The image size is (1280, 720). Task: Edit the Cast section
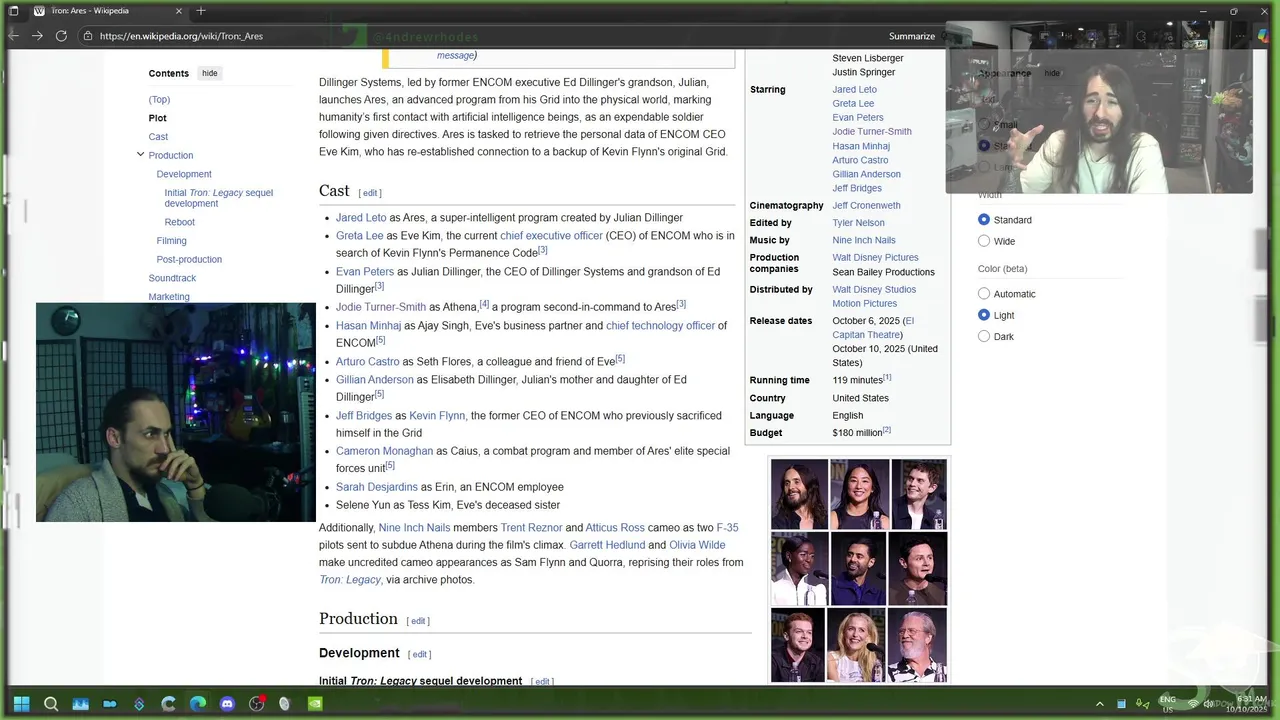coord(370,193)
